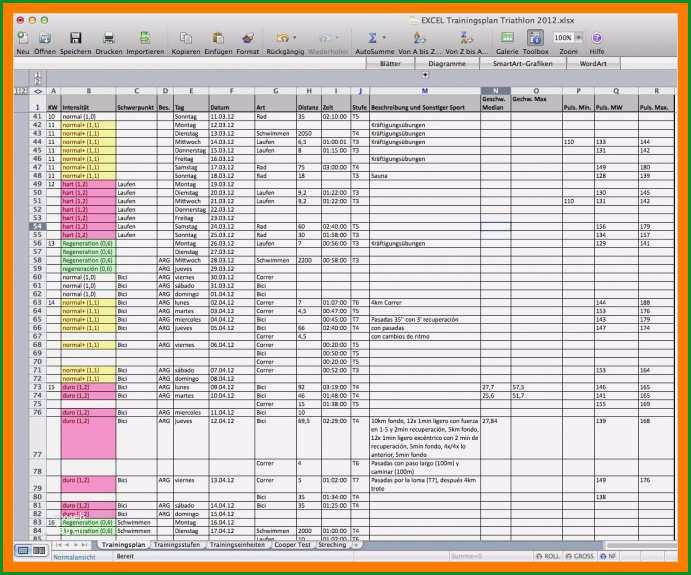Sort ascending with Von A bis Z icon
Viewport: 691px width, 575px height.
click(419, 38)
